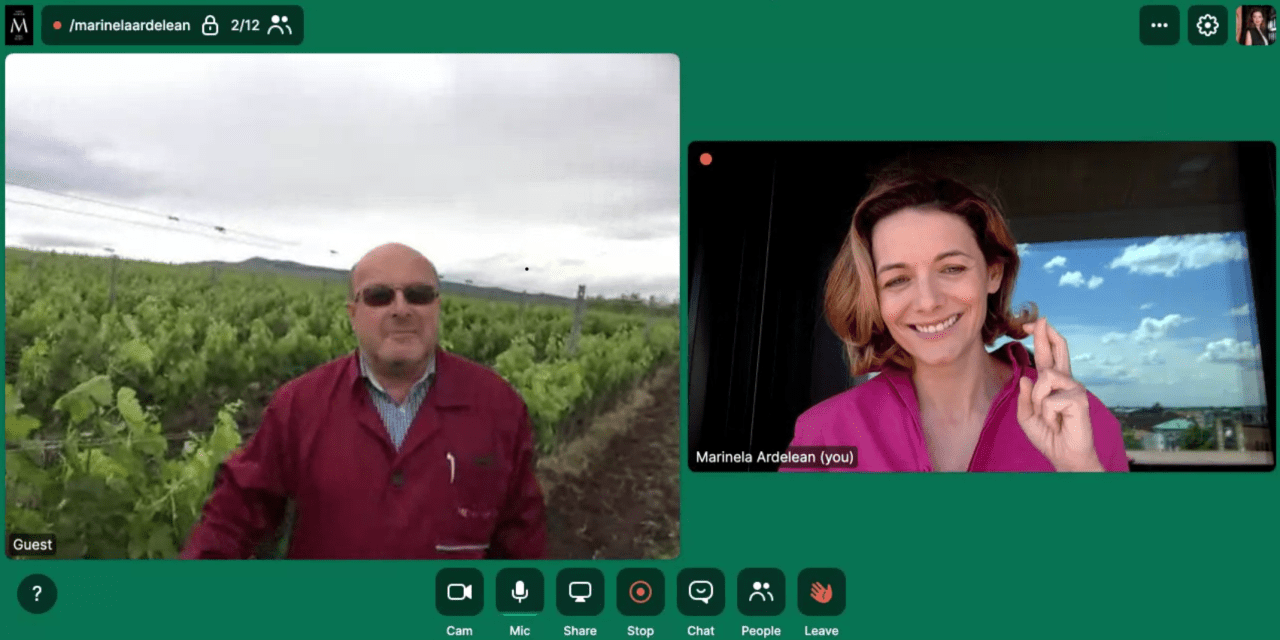The width and height of the screenshot is (1280, 640).
Task: Toggle the room lock icon
Action: pos(210,26)
